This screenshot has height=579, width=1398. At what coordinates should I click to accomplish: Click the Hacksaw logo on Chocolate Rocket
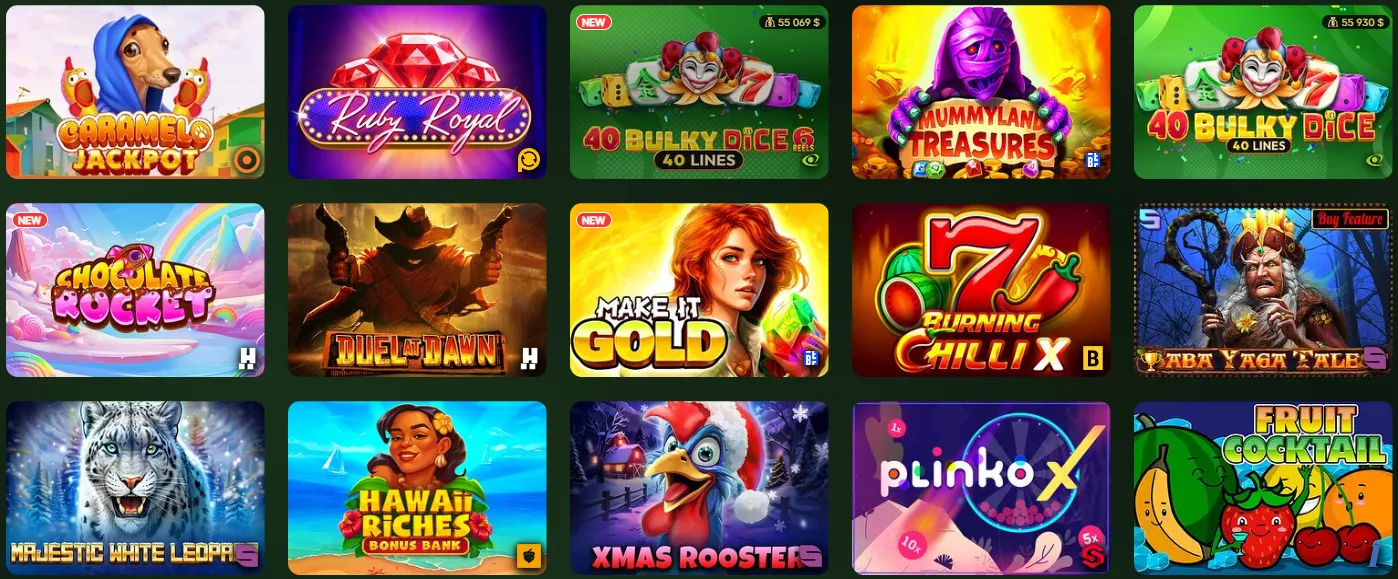[247, 357]
